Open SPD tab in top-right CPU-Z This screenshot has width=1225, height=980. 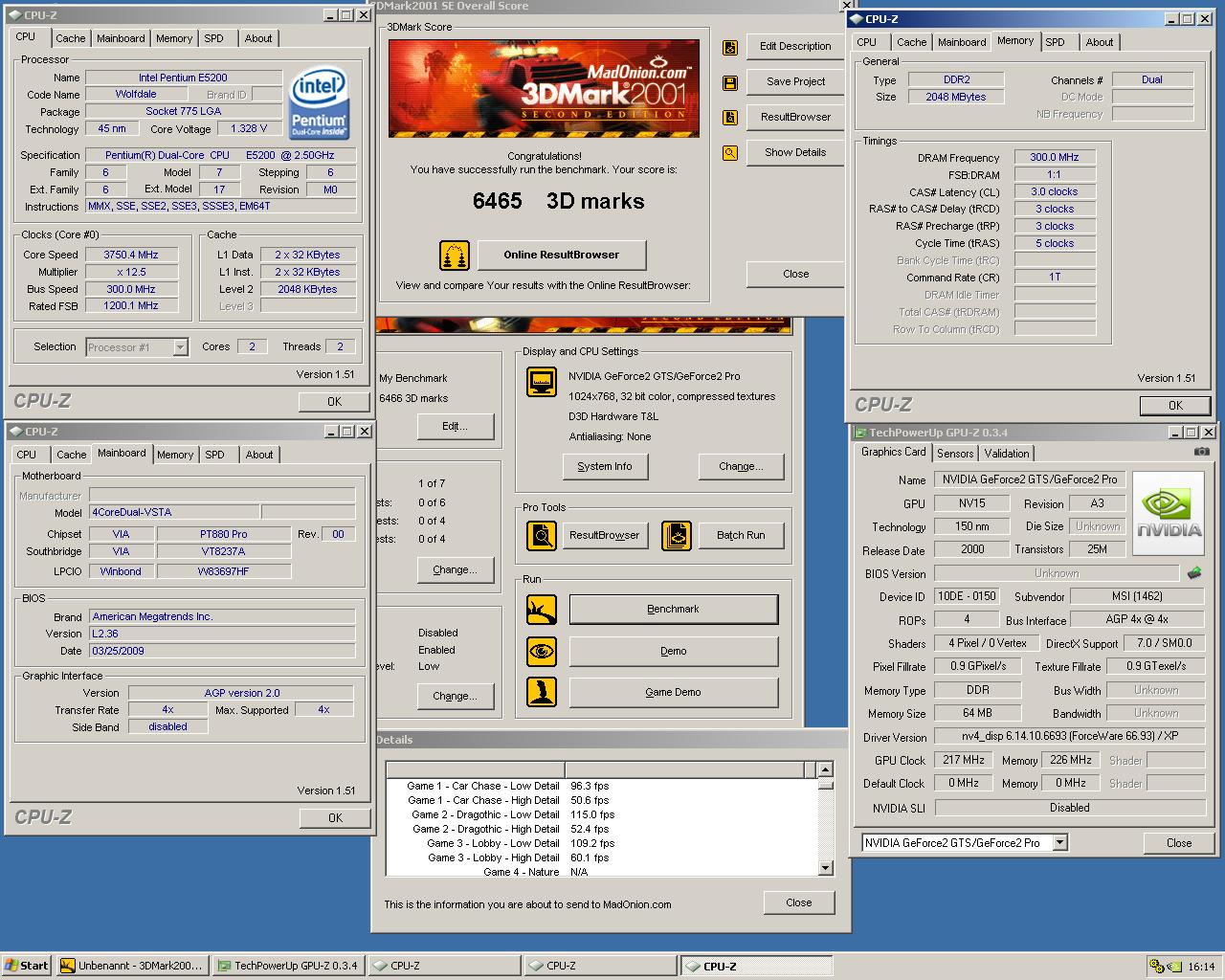pyautogui.click(x=1055, y=42)
